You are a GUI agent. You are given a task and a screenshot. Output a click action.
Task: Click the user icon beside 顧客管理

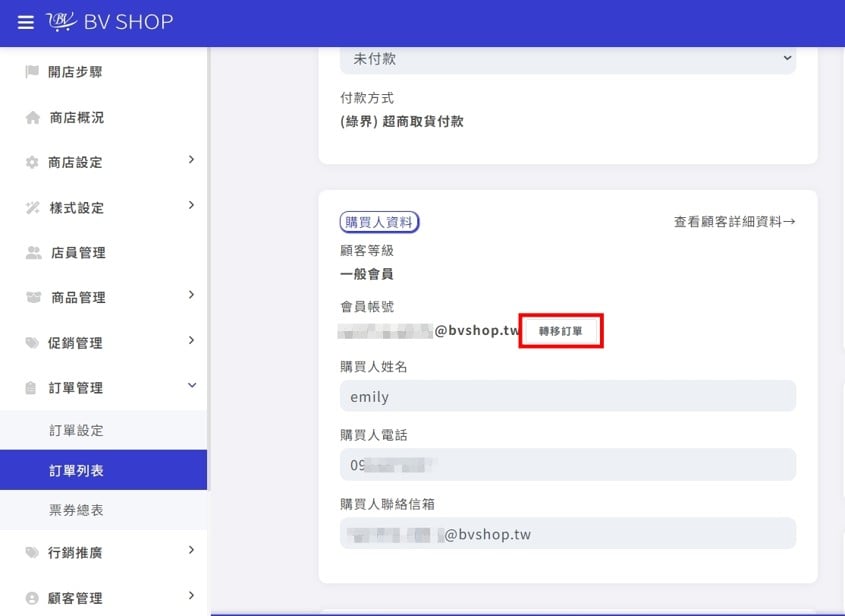pyautogui.click(x=32, y=598)
